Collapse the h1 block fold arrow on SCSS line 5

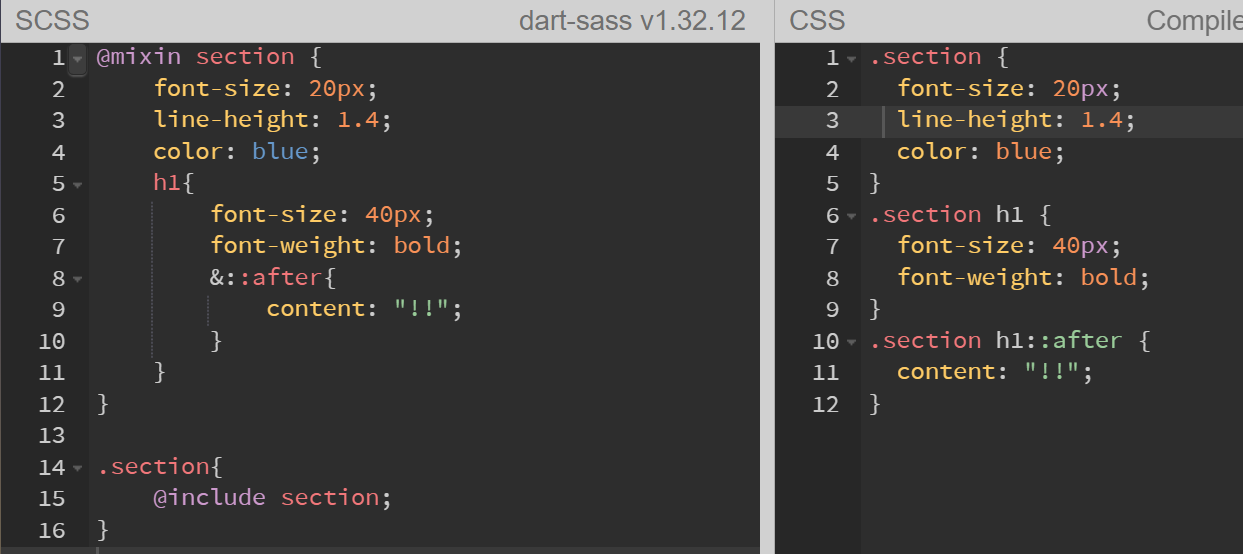[x=78, y=184]
